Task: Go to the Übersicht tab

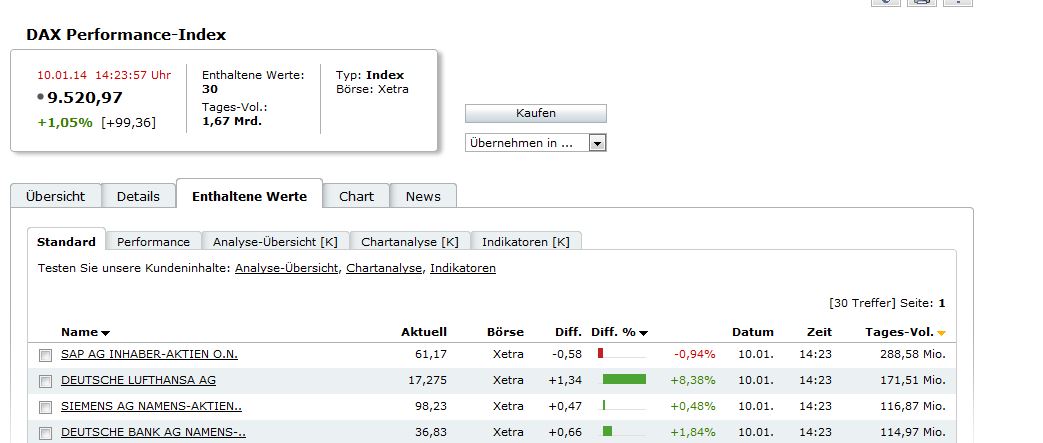Action: [55, 196]
